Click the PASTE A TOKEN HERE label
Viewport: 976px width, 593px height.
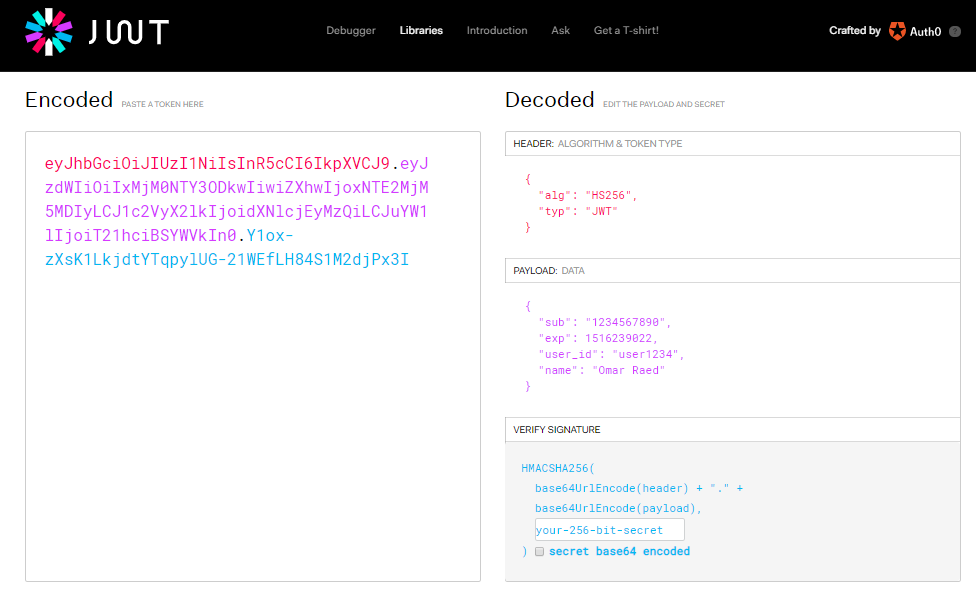click(x=162, y=103)
